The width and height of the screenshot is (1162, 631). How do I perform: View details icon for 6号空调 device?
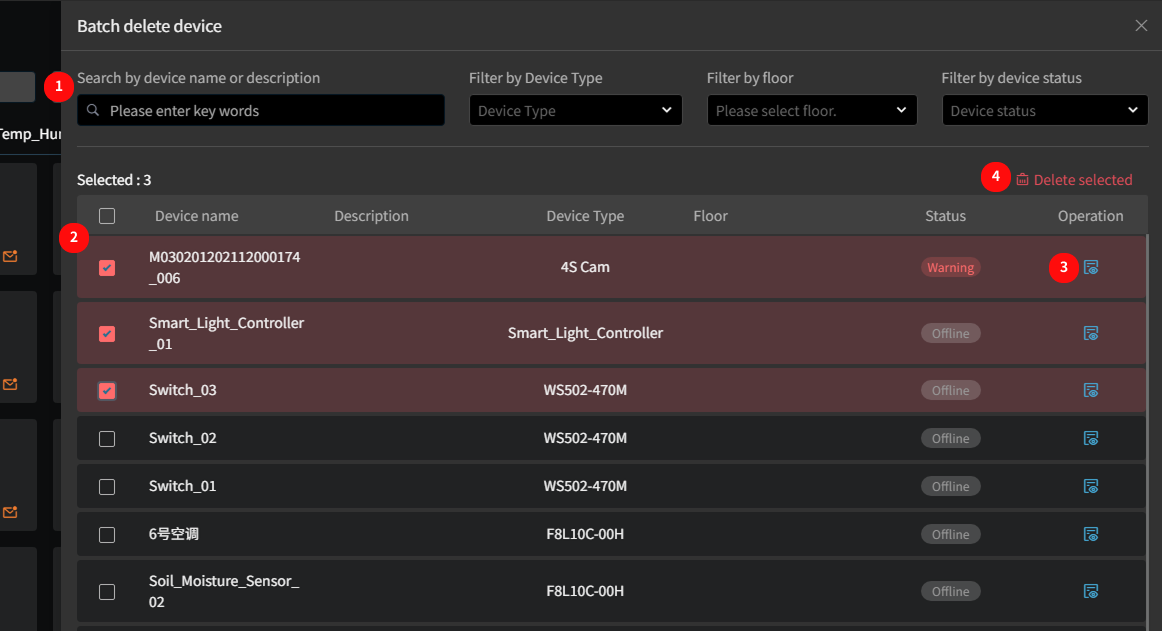click(x=1091, y=534)
